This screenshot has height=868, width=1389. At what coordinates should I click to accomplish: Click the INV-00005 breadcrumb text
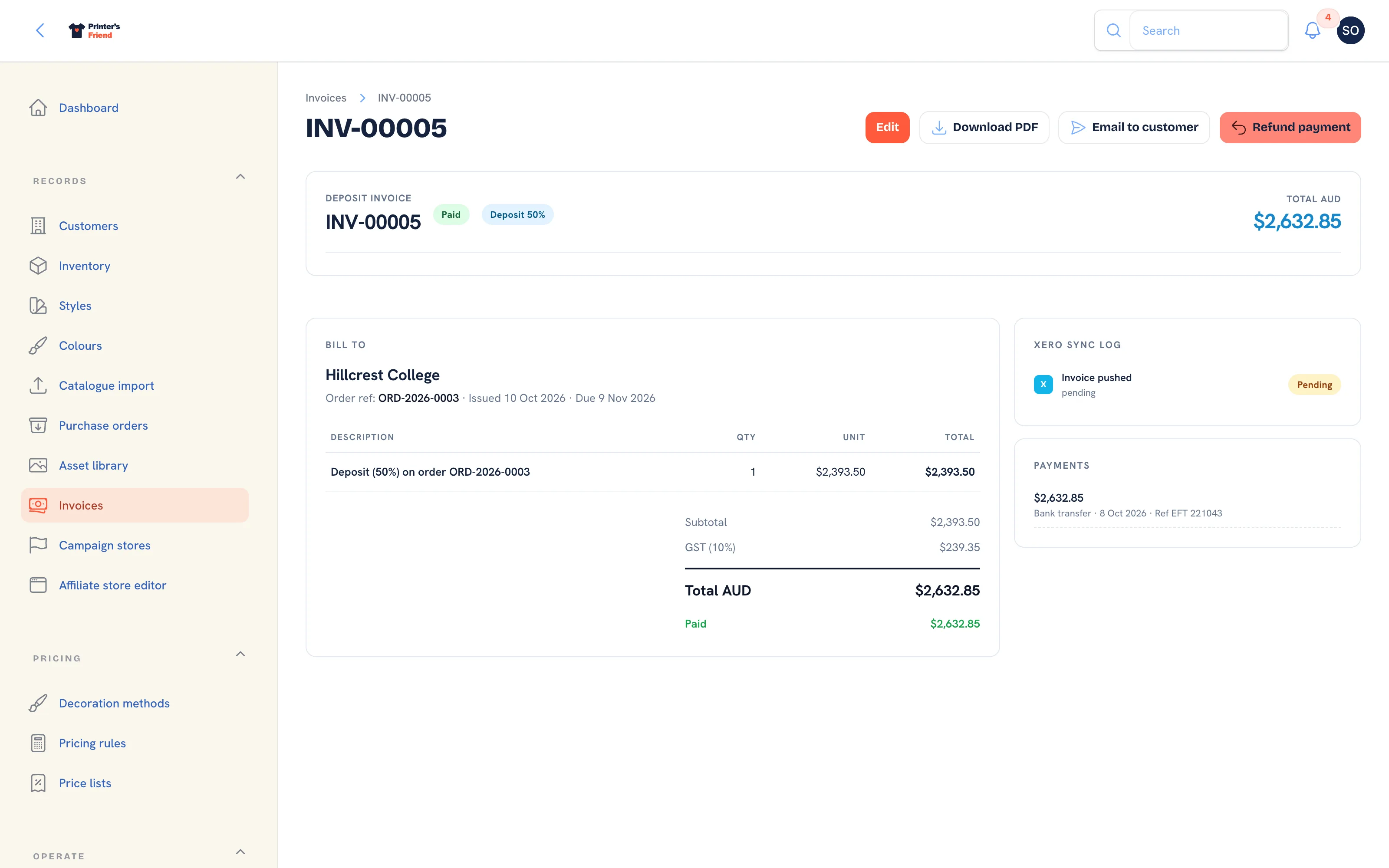point(404,98)
